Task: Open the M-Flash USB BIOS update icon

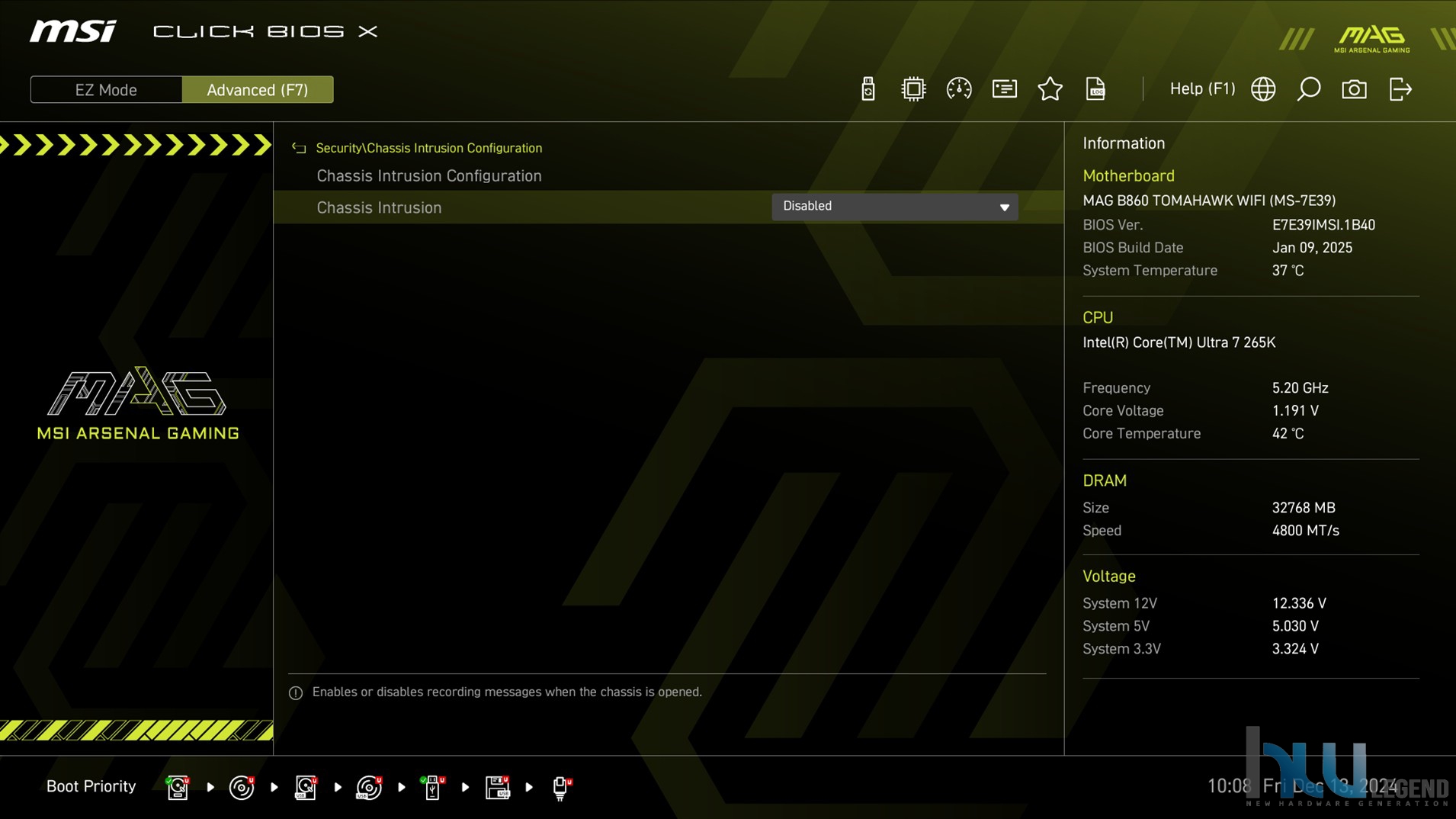Action: [x=868, y=89]
